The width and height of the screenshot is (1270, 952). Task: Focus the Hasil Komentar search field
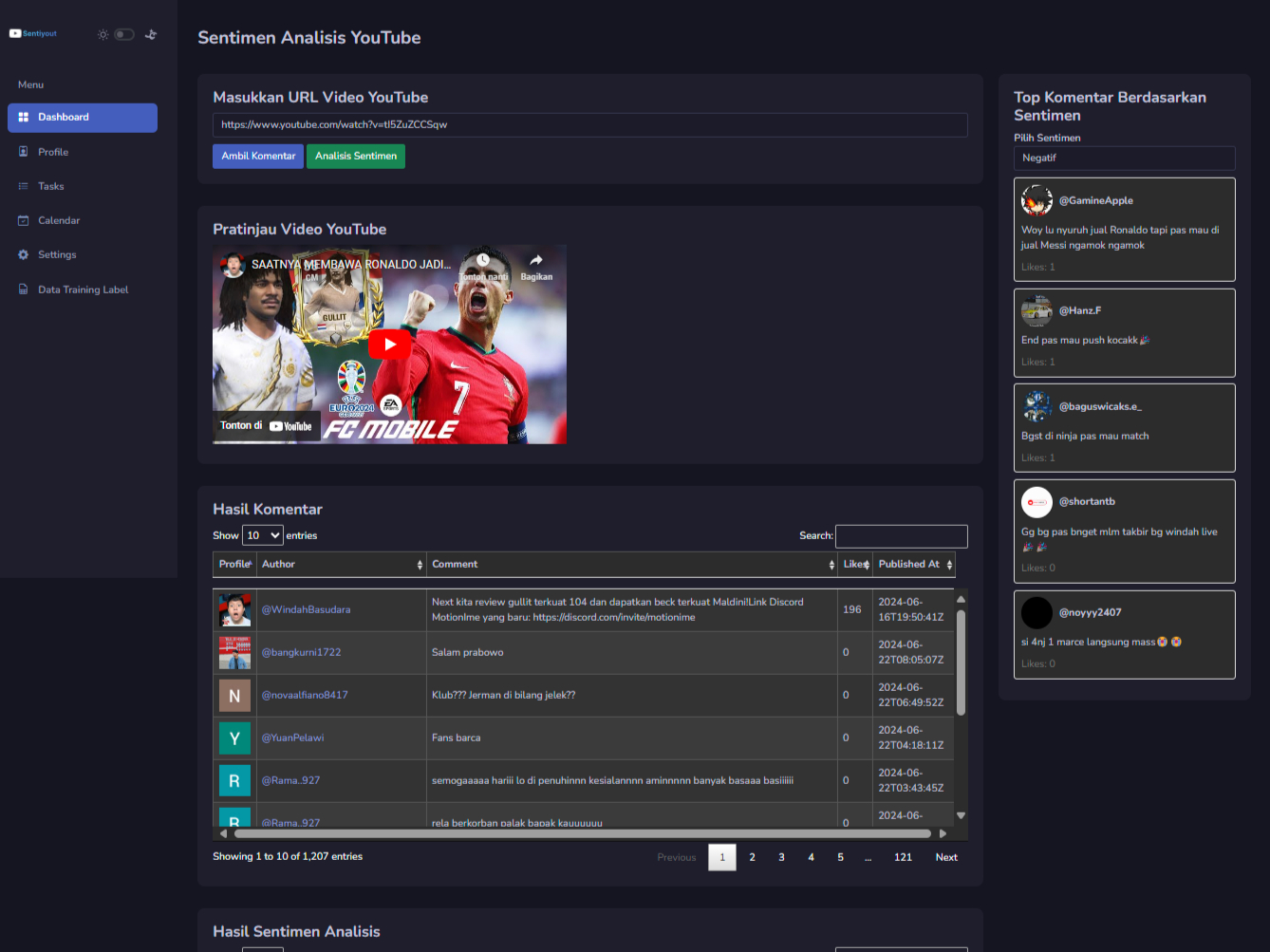click(902, 536)
